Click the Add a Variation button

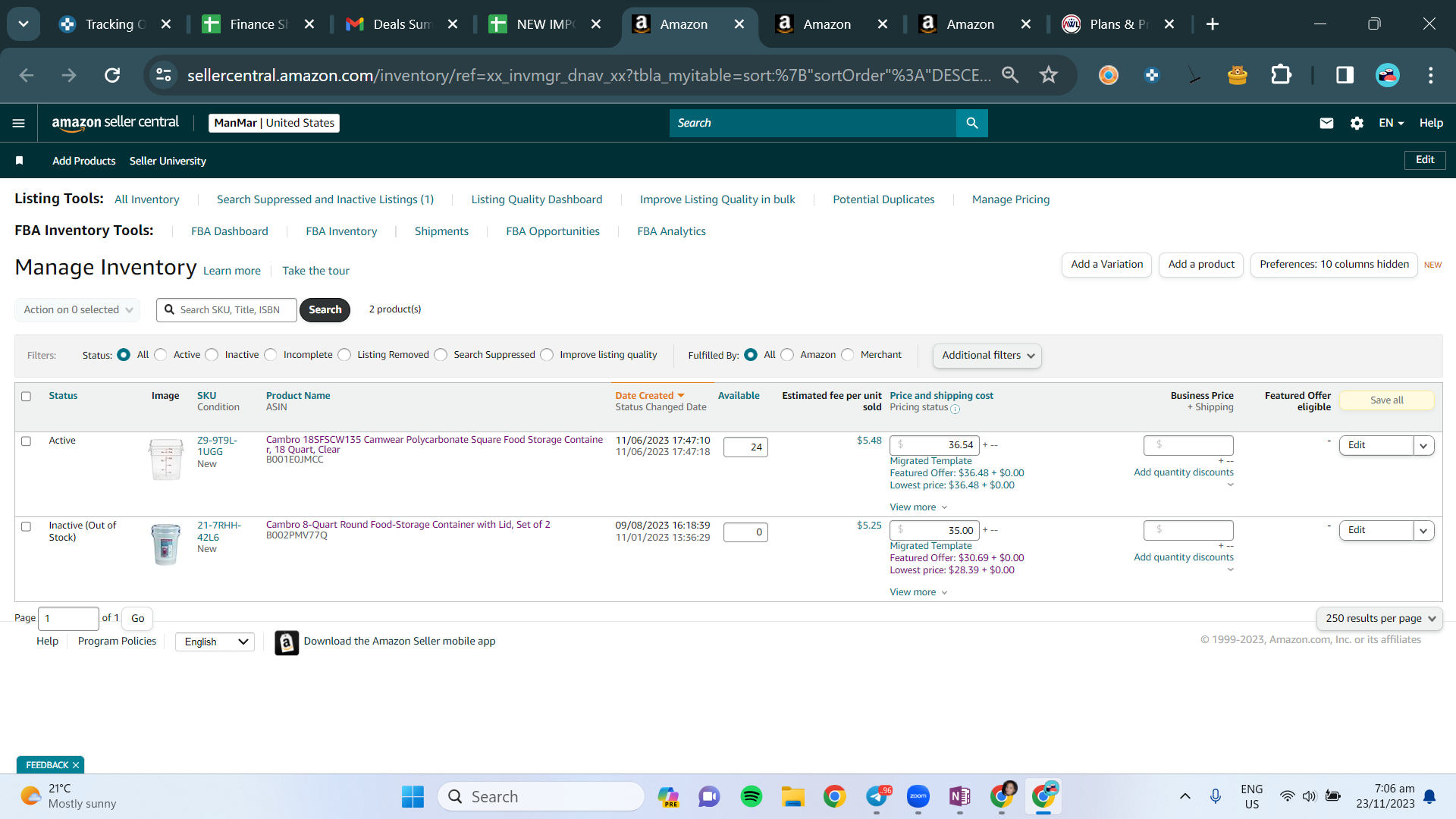1107,265
